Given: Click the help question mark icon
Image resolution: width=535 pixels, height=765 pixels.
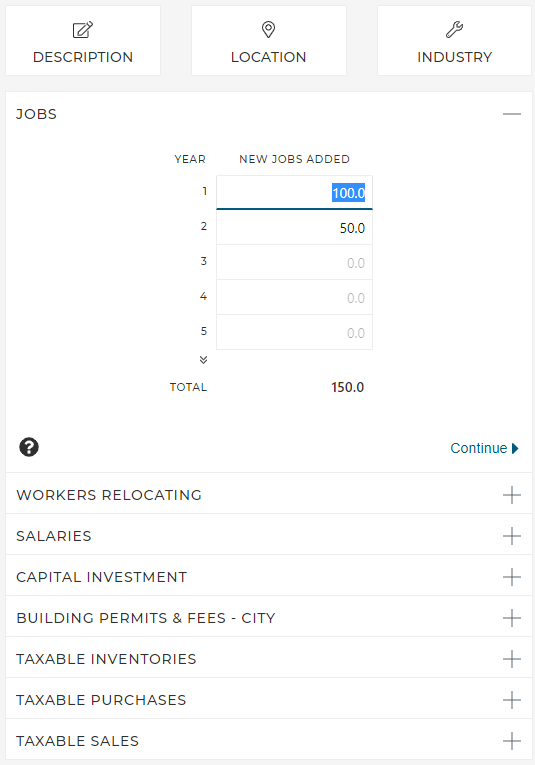Looking at the screenshot, I should click(29, 447).
